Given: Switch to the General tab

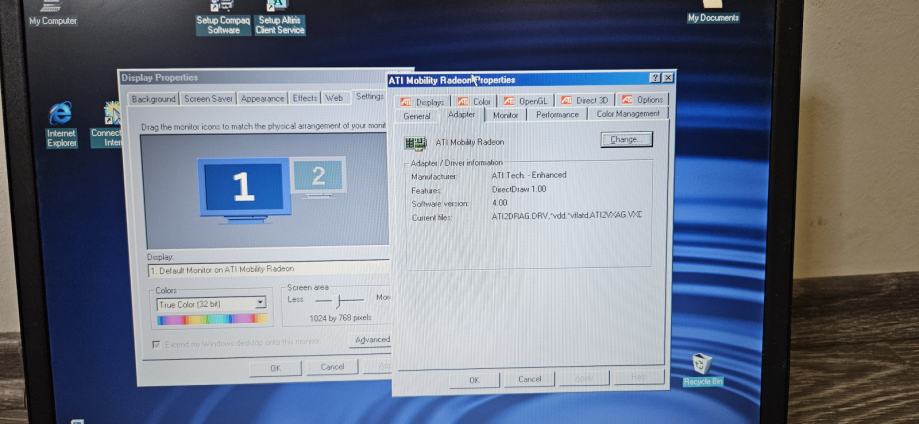Looking at the screenshot, I should 417,116.
